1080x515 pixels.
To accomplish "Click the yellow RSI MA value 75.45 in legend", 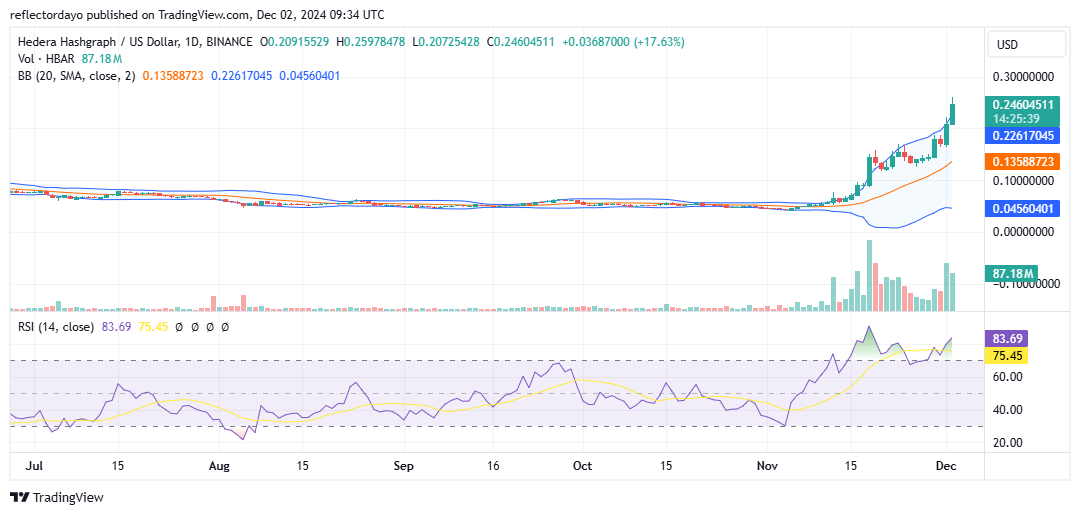I will click(x=153, y=327).
